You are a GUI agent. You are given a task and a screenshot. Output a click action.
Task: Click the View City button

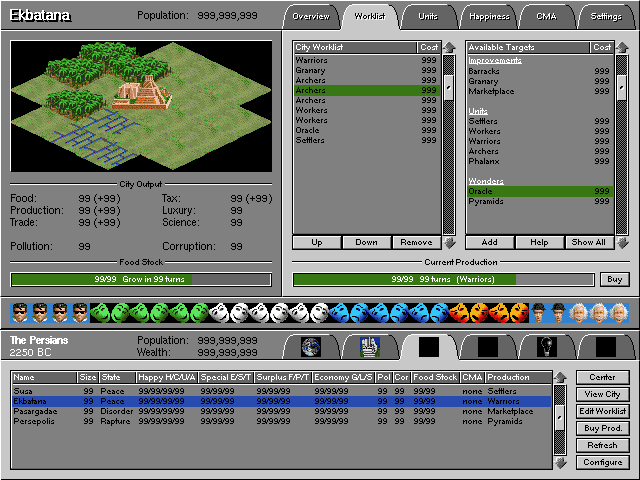tap(602, 394)
